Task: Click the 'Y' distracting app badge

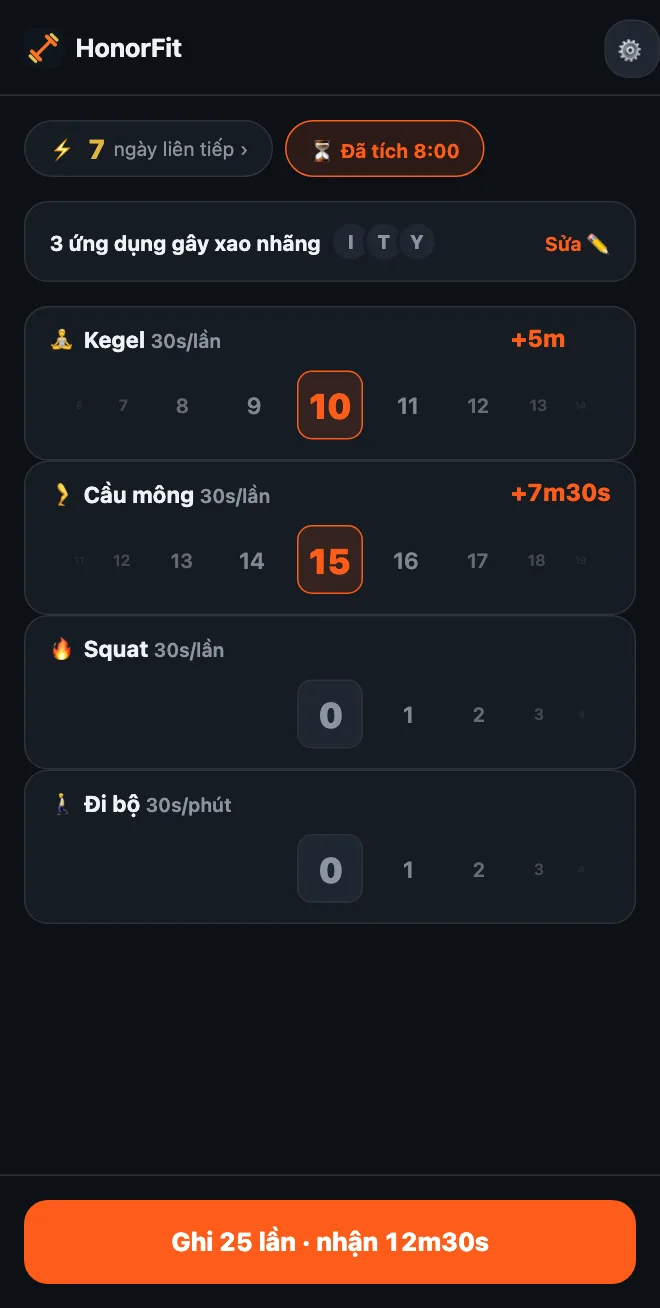Action: [x=417, y=242]
